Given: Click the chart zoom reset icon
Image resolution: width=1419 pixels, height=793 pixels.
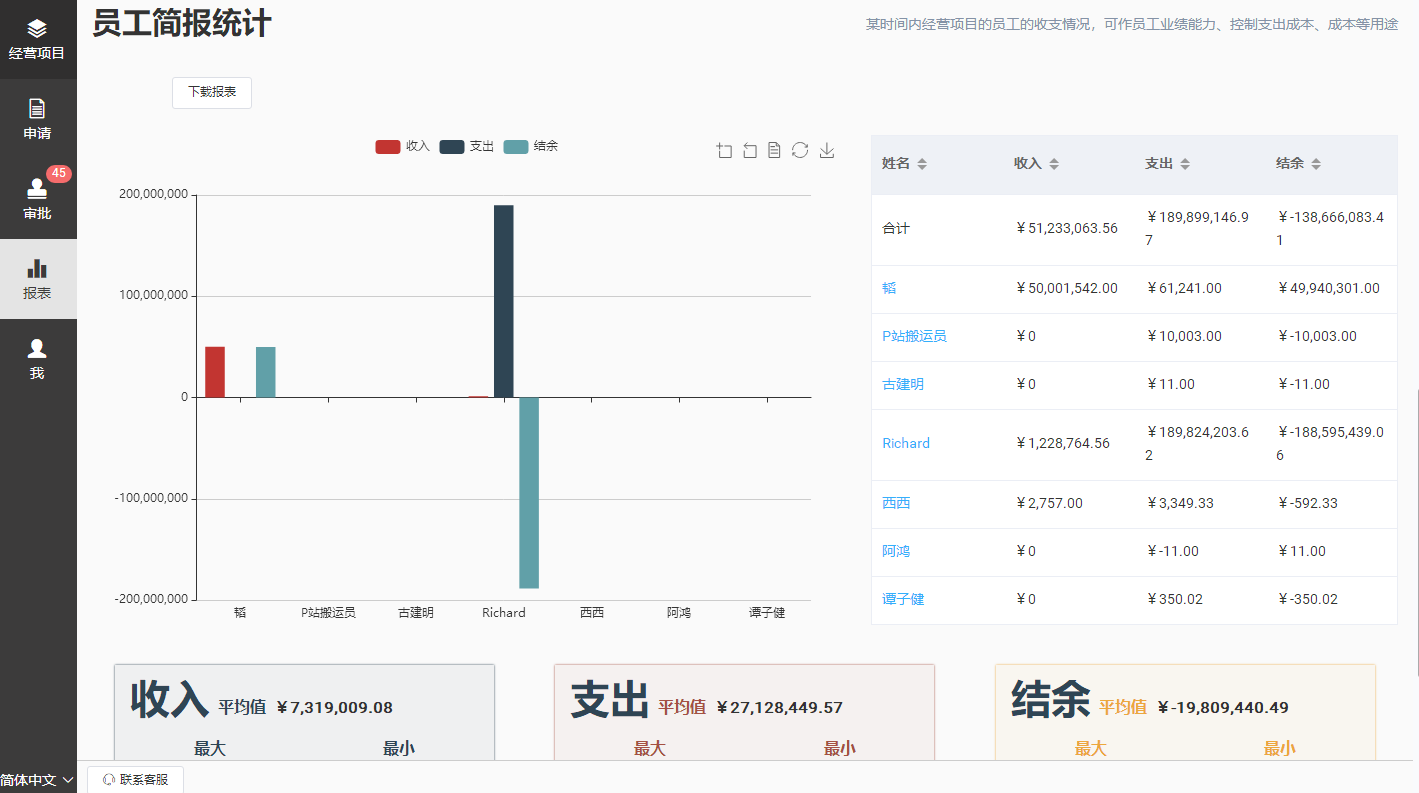Looking at the screenshot, I should pos(750,150).
